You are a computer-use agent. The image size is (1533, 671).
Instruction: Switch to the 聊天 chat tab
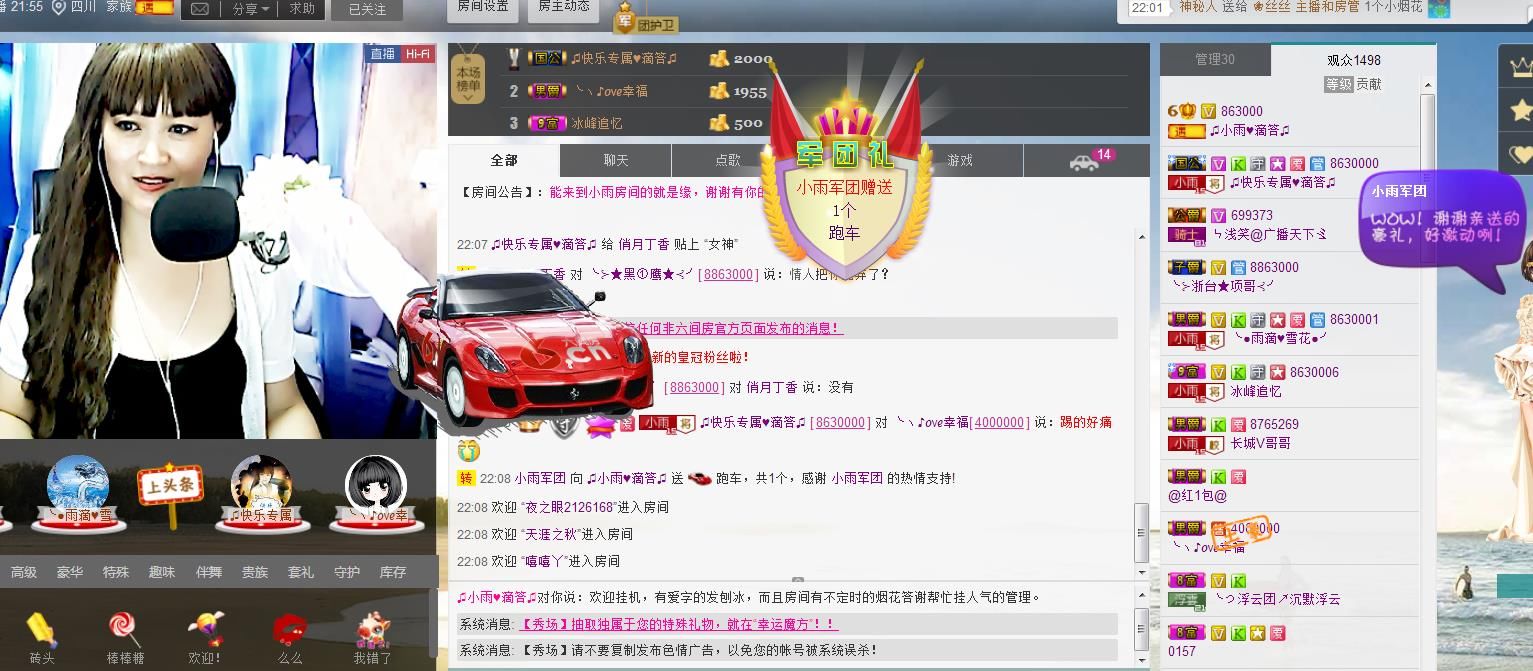coord(616,161)
